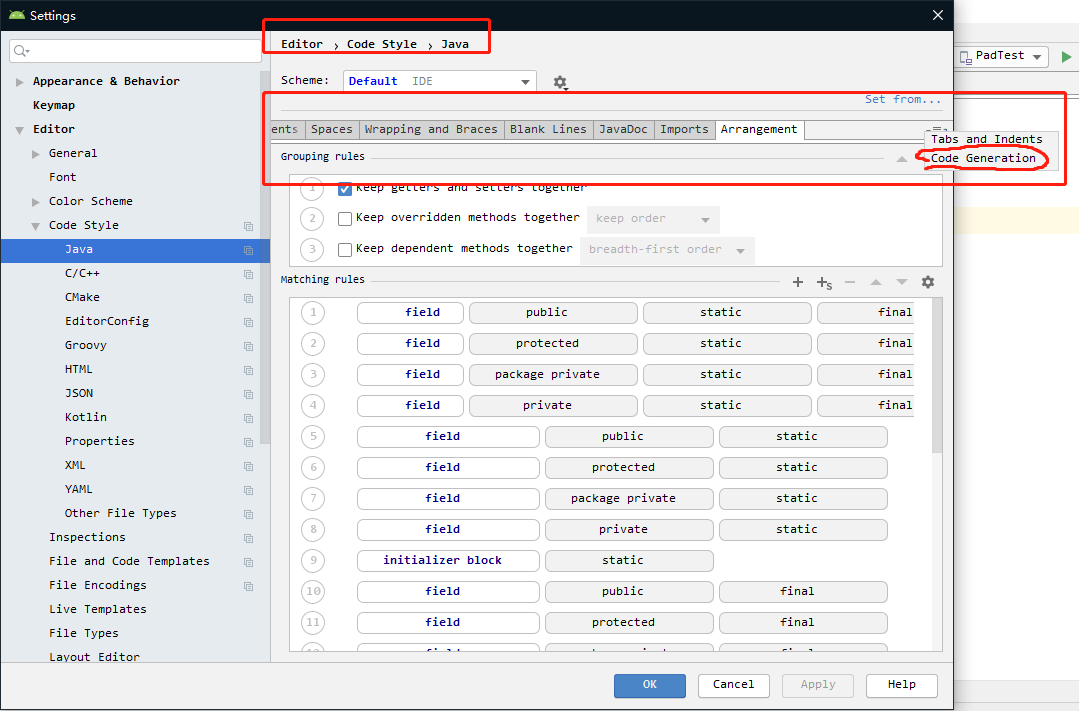The image size is (1079, 711).
Task: Switch to the Spaces tab
Action: 331,129
